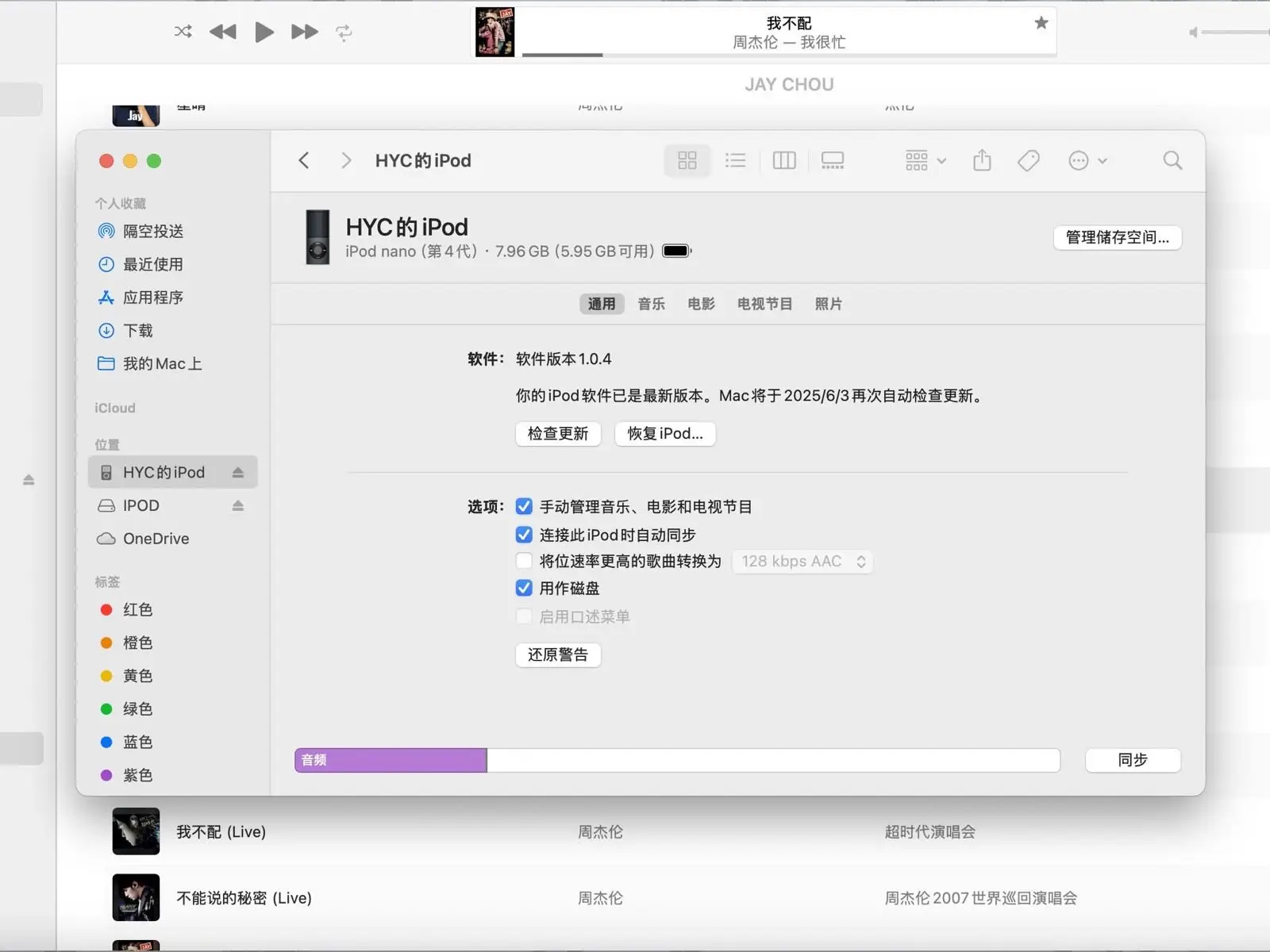Select the 红色 tag

[x=172, y=609]
